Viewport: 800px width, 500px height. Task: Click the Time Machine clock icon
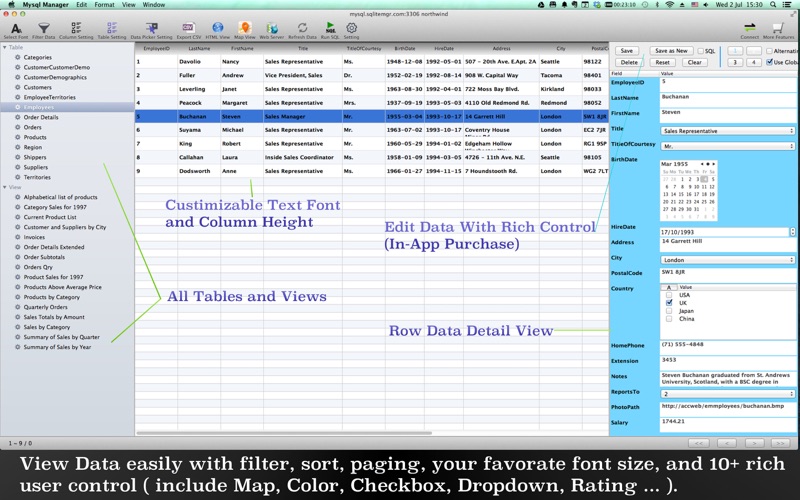pyautogui.click(x=645, y=5)
